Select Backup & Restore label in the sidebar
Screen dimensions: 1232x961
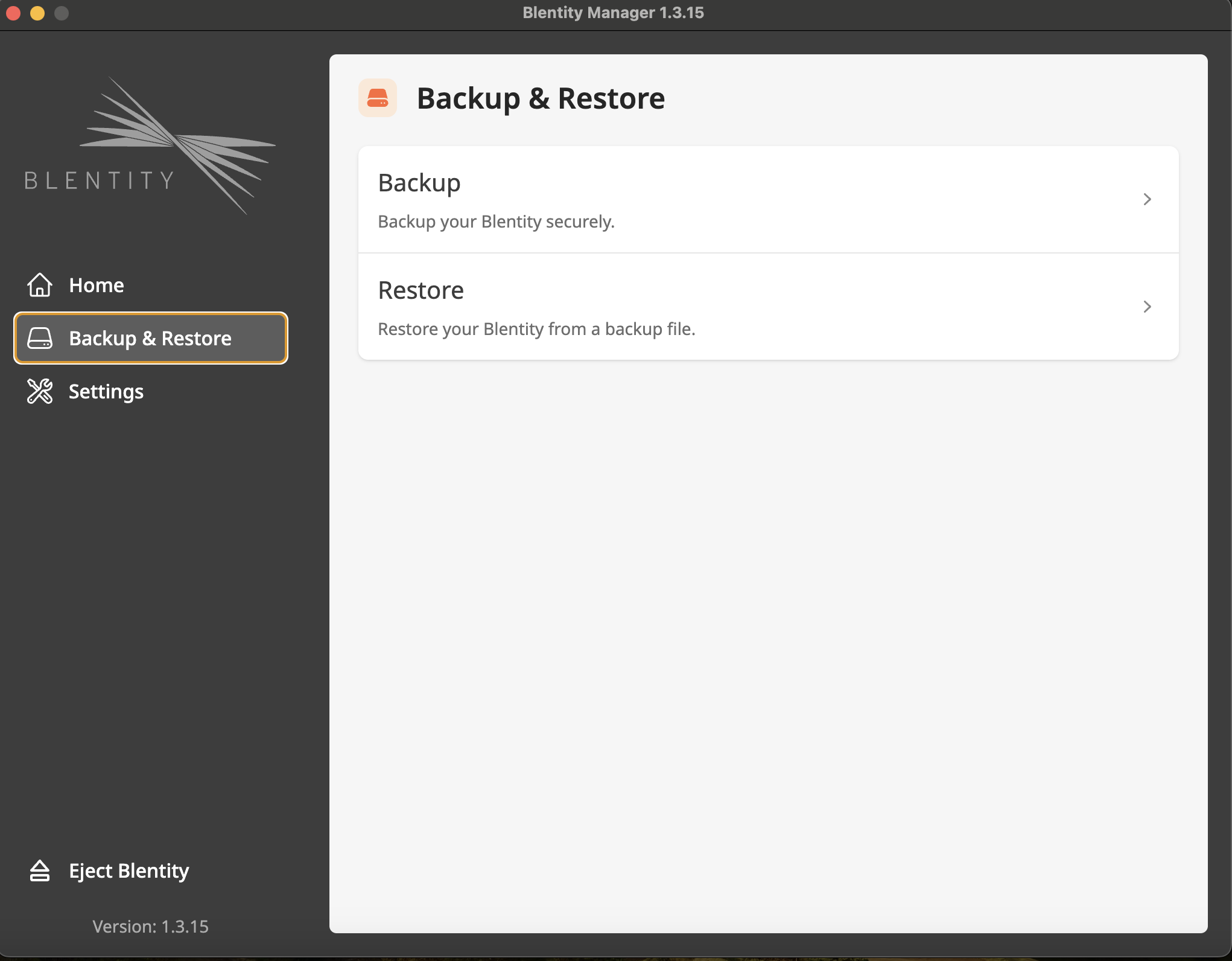coord(150,338)
